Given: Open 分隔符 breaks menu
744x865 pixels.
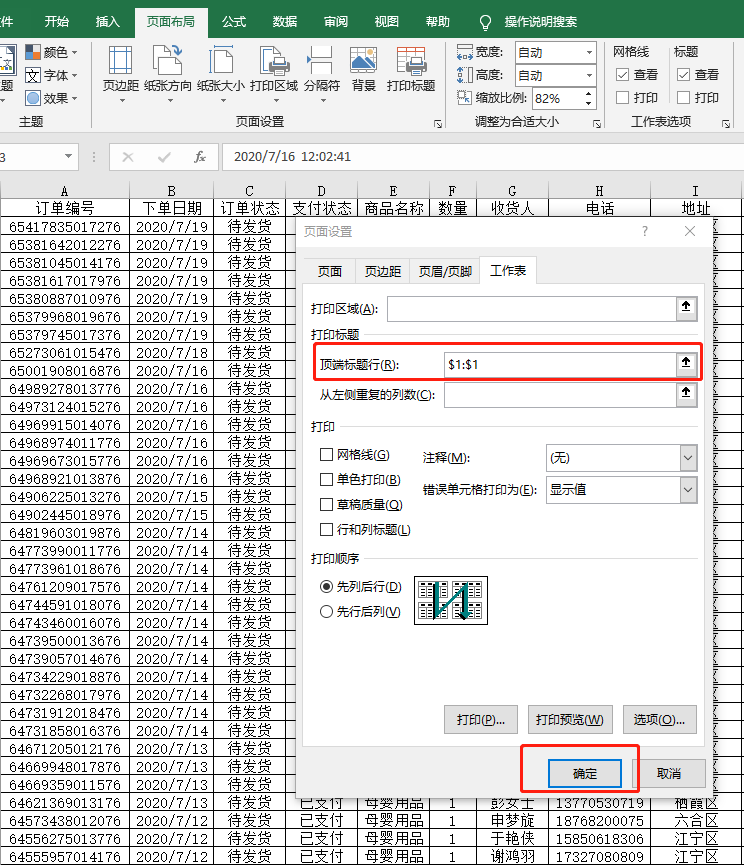Looking at the screenshot, I should 322,72.
